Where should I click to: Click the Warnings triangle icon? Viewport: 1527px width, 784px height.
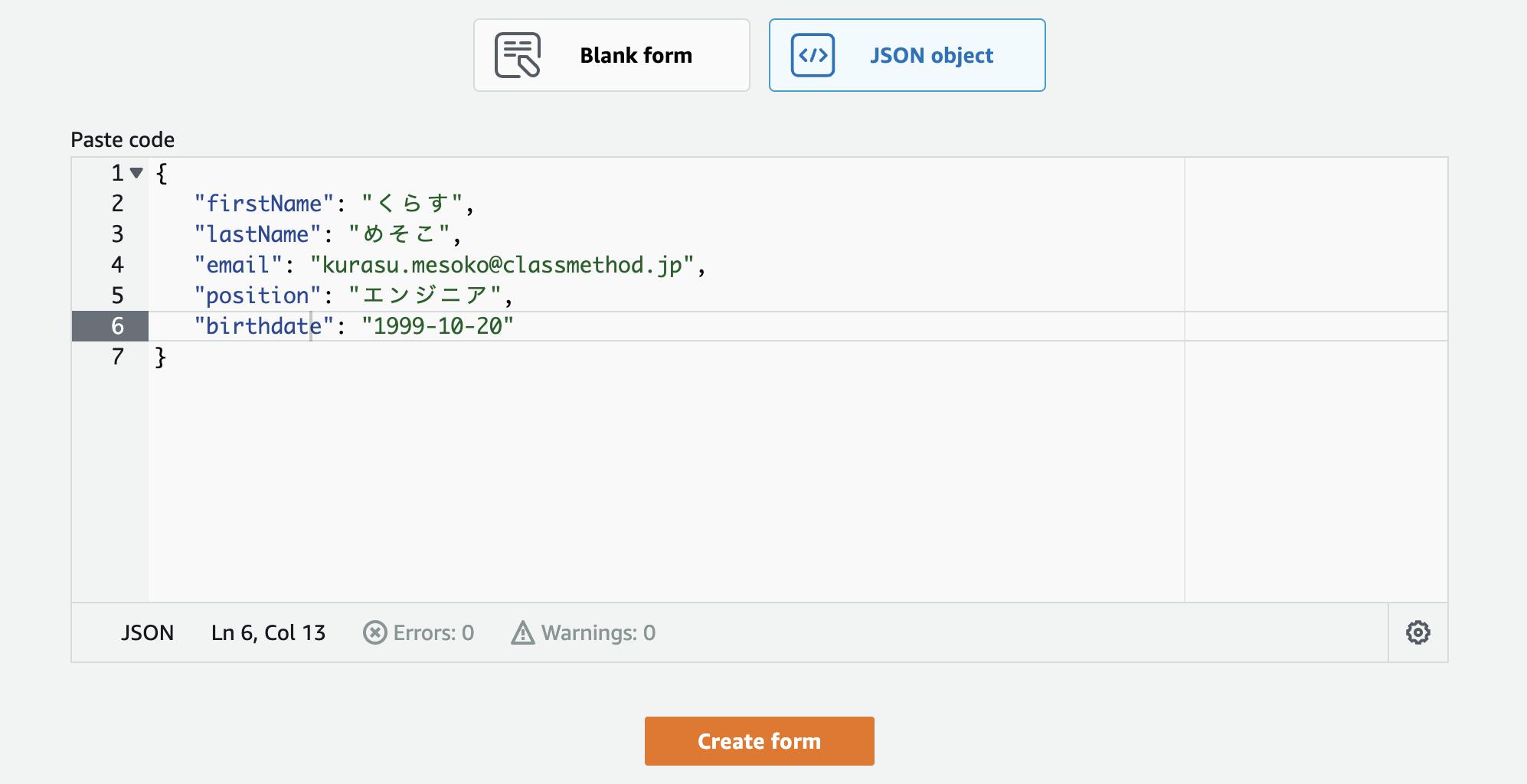522,632
